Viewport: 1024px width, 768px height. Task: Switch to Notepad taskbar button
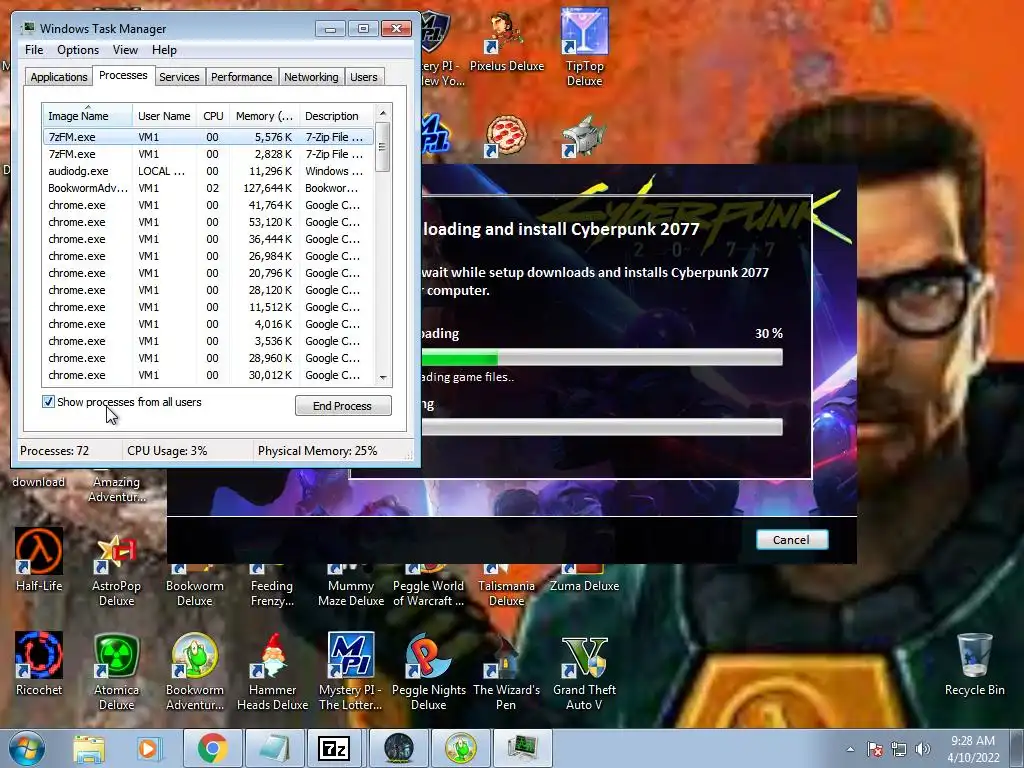(x=274, y=748)
